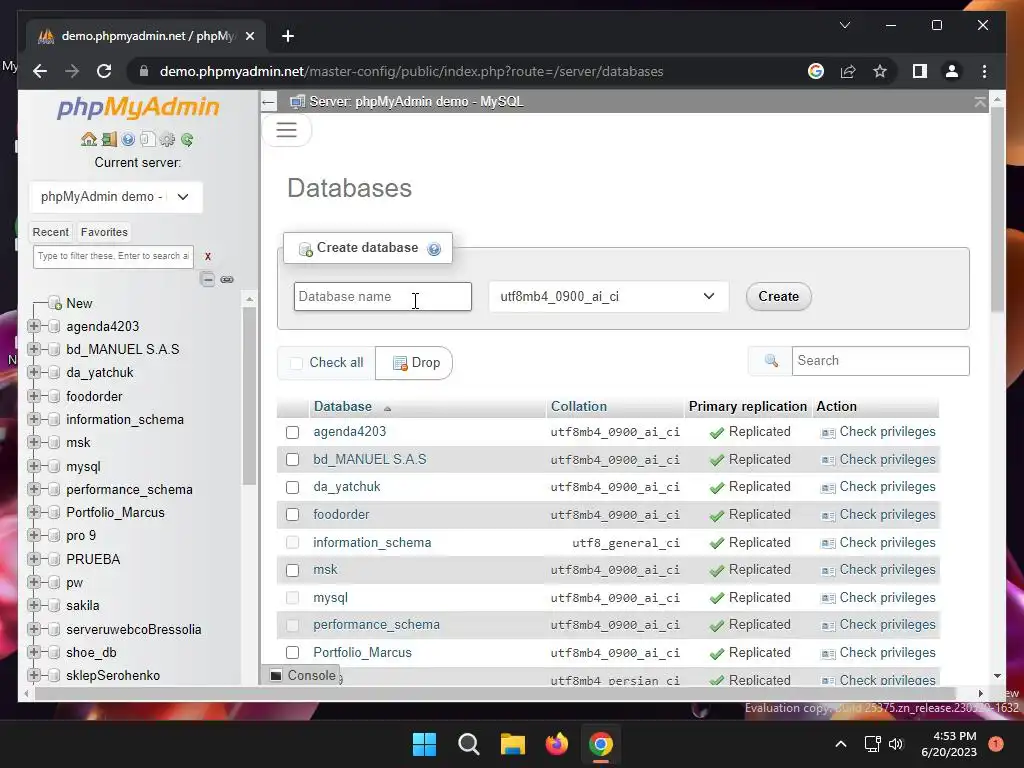Reload the browser page
This screenshot has width=1024, height=768.
point(104,71)
